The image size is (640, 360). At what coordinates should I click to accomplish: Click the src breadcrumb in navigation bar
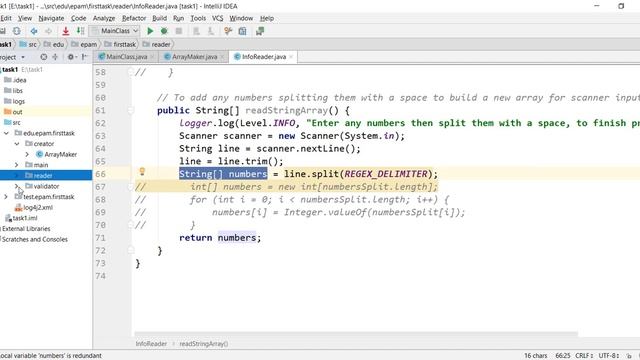click(x=28, y=44)
